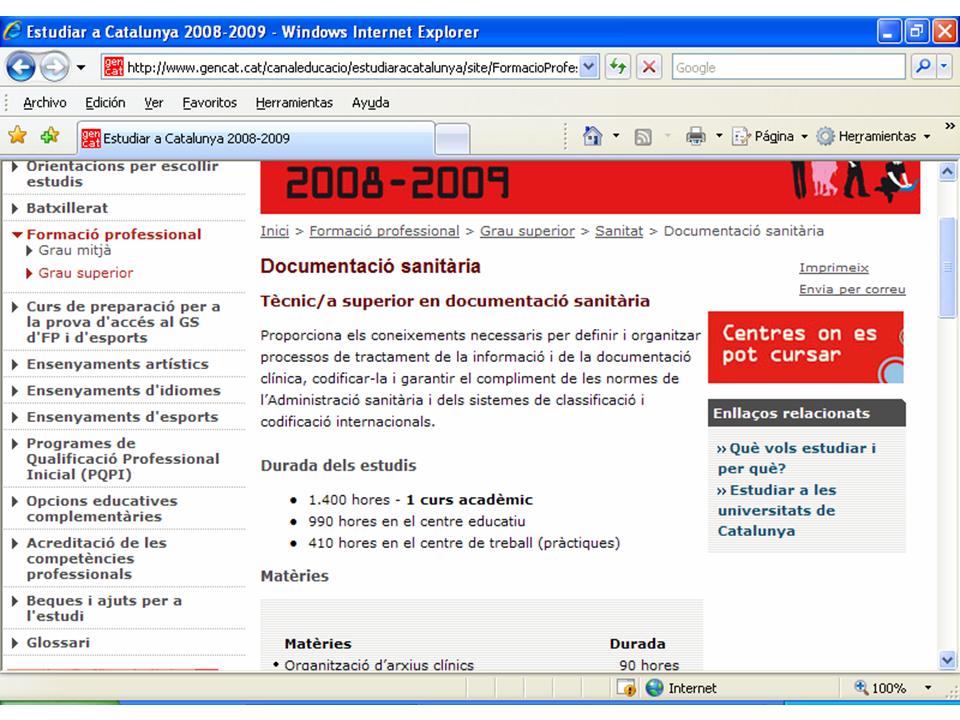
Task: Click the Centres on es pot cursar banner
Action: point(806,347)
